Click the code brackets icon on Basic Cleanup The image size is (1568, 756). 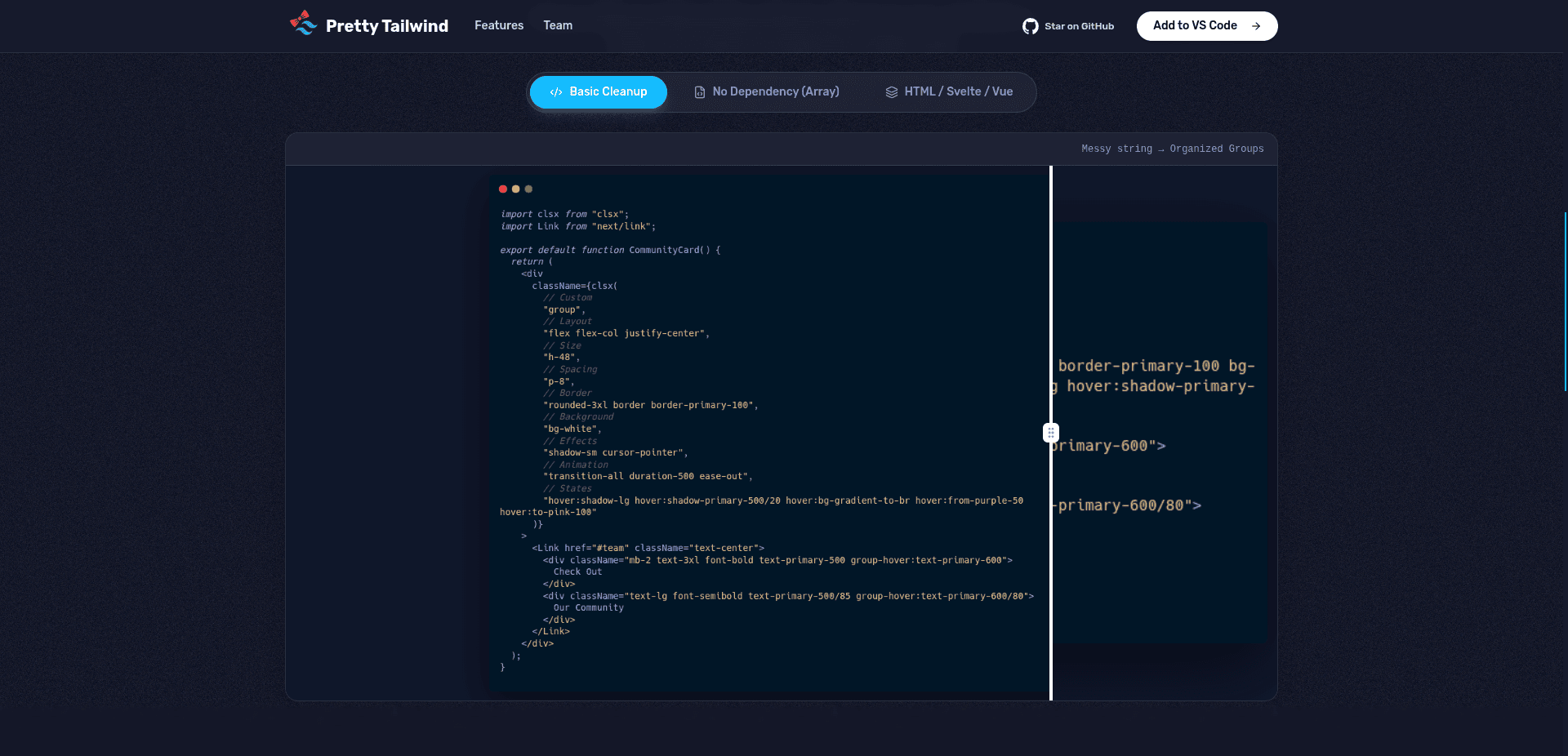point(556,92)
